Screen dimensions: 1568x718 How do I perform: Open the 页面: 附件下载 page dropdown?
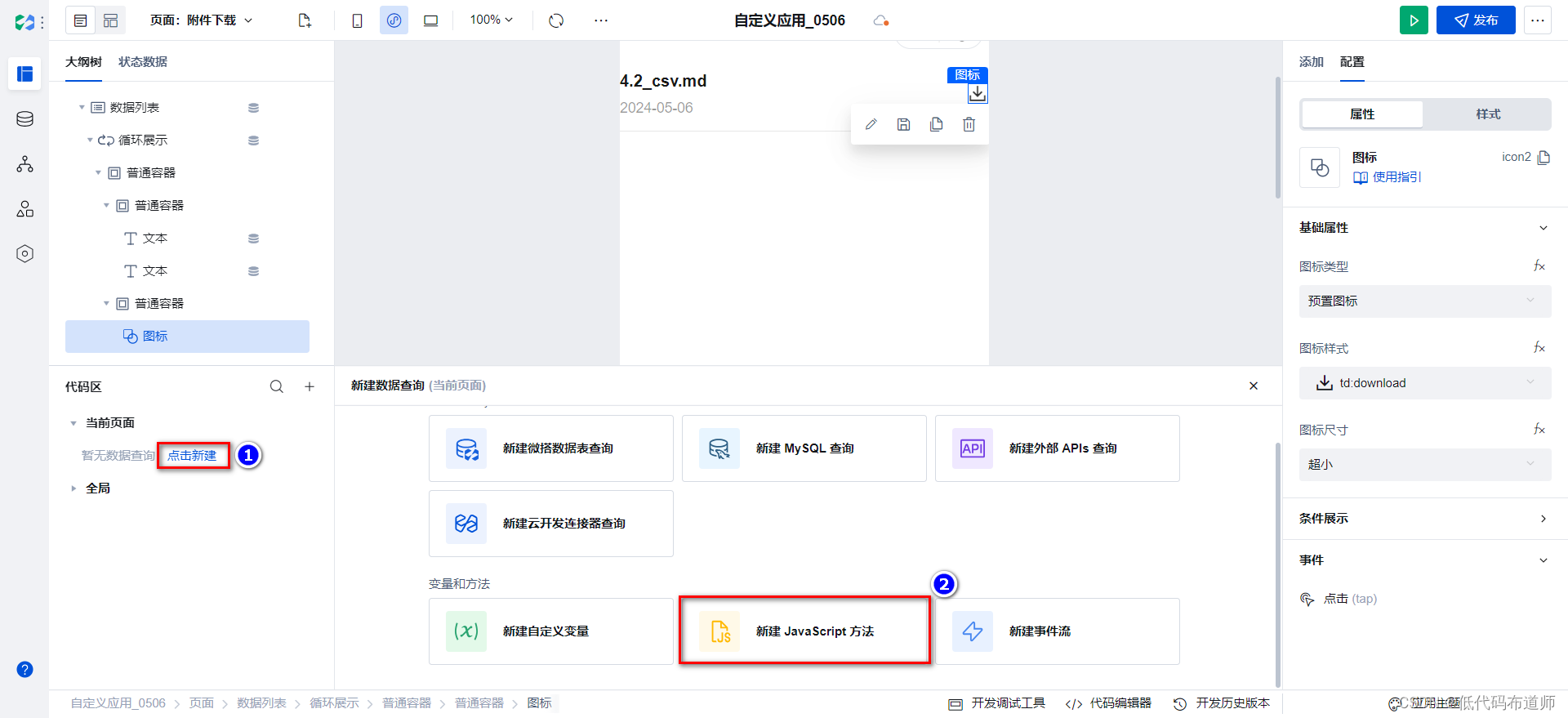(202, 20)
